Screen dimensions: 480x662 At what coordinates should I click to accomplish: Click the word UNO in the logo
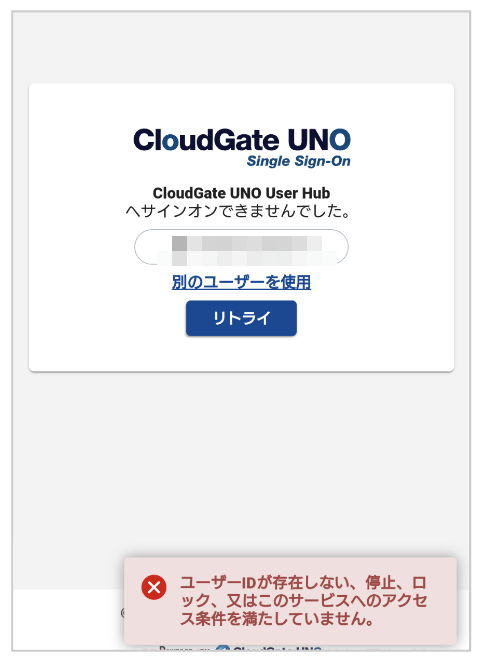[x=319, y=140]
